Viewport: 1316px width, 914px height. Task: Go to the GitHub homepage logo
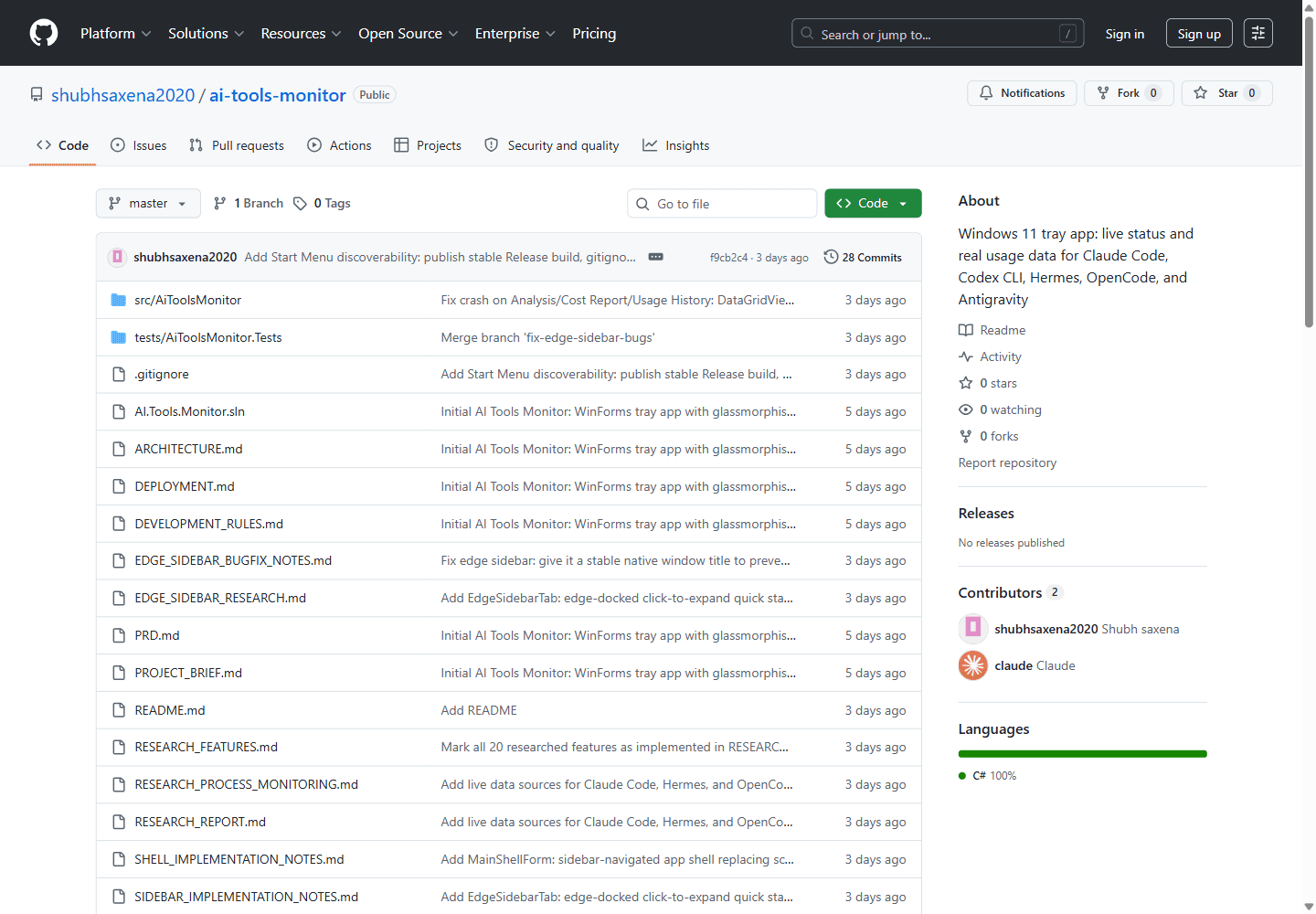click(x=44, y=33)
